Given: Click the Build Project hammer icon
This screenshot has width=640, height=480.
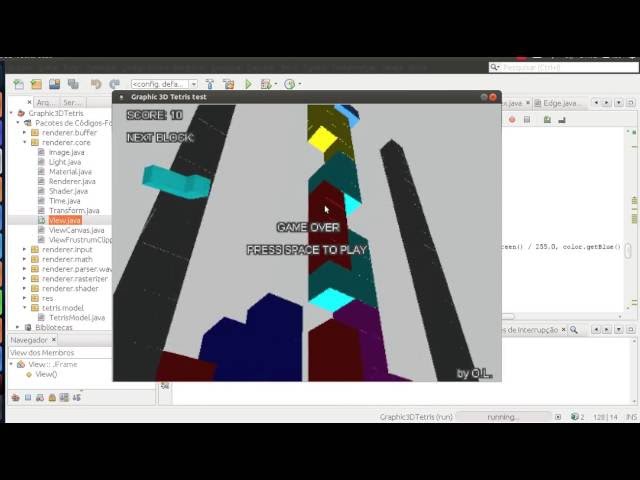Looking at the screenshot, I should [210, 84].
